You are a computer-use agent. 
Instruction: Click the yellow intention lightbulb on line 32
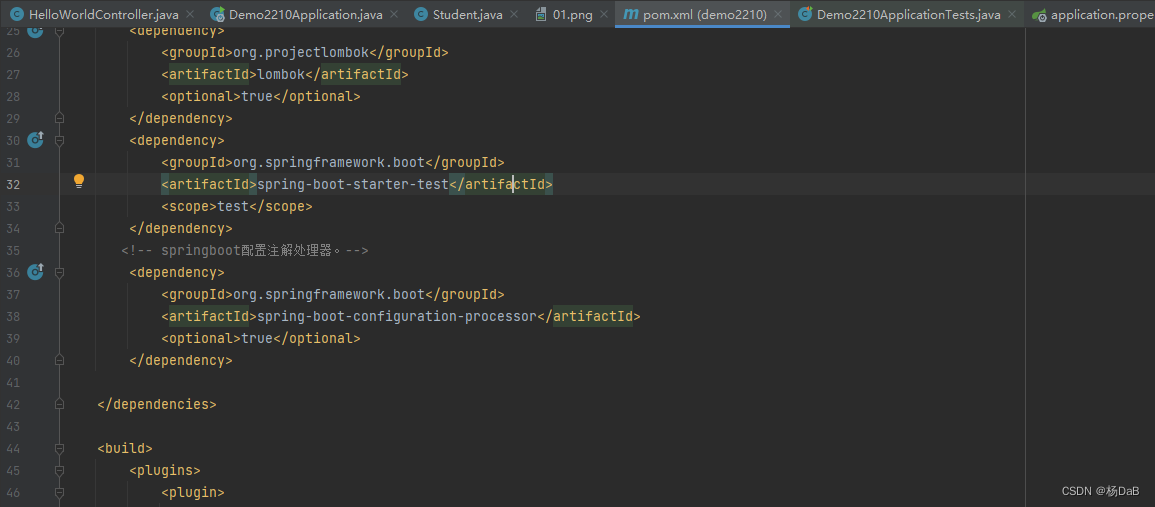[79, 182]
